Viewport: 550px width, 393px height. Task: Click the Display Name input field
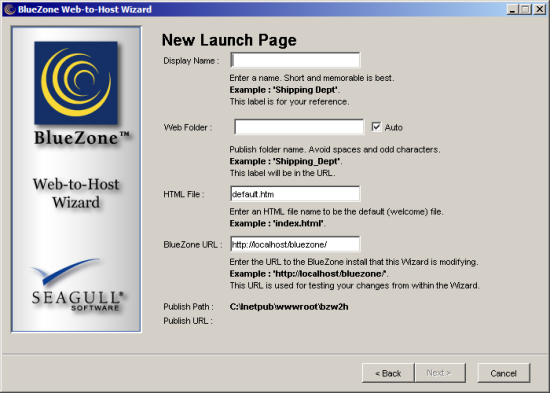pyautogui.click(x=295, y=60)
